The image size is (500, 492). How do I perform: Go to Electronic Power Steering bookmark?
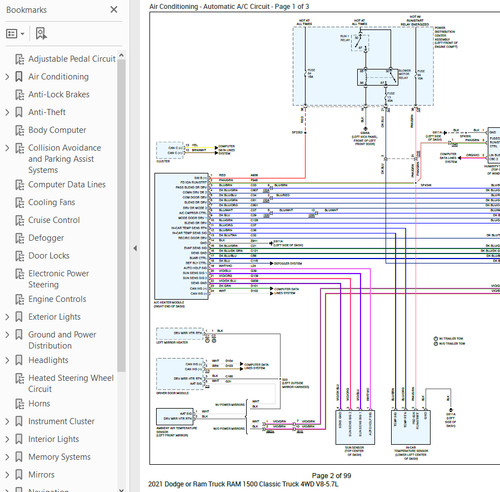pyautogui.click(x=59, y=279)
